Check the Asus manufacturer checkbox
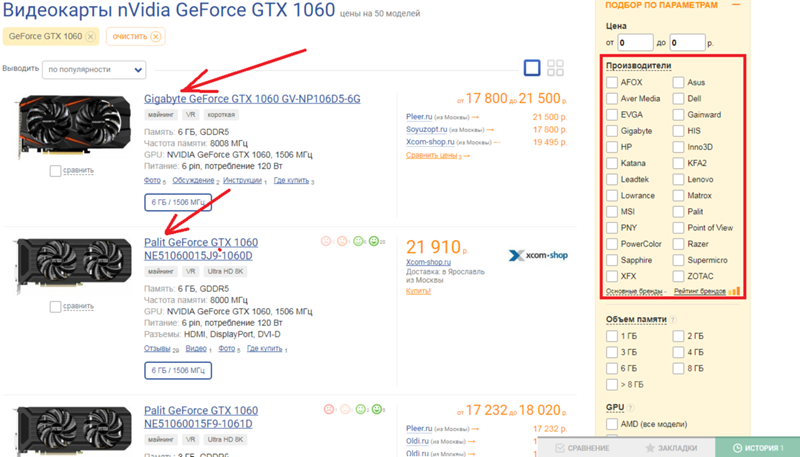800x457 pixels. pyautogui.click(x=678, y=82)
